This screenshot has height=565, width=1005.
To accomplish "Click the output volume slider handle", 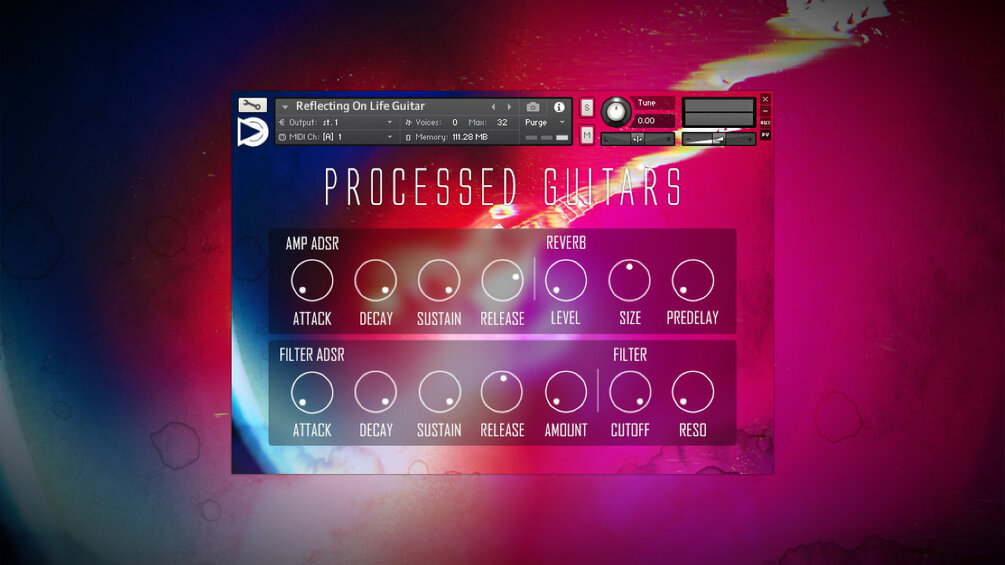I will [x=719, y=138].
